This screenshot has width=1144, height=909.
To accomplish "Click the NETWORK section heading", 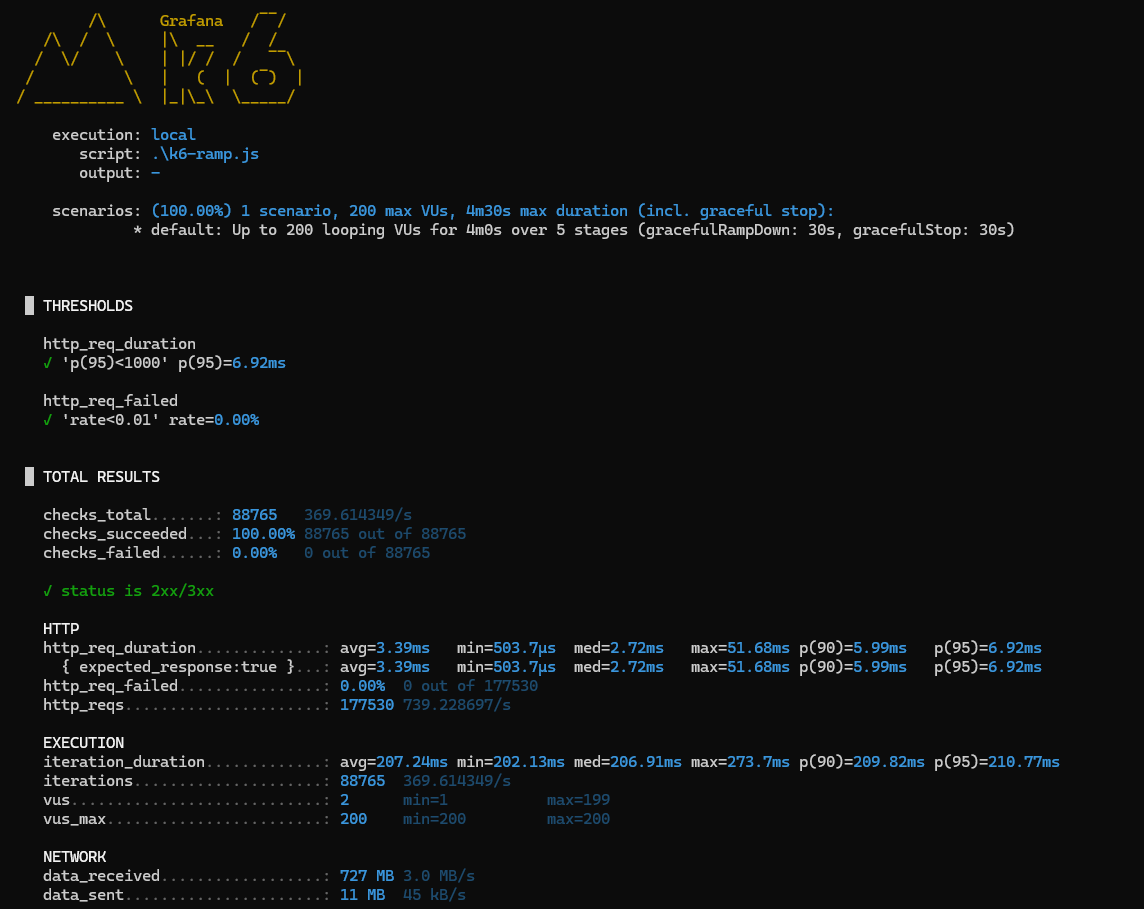I will pyautogui.click(x=74, y=856).
